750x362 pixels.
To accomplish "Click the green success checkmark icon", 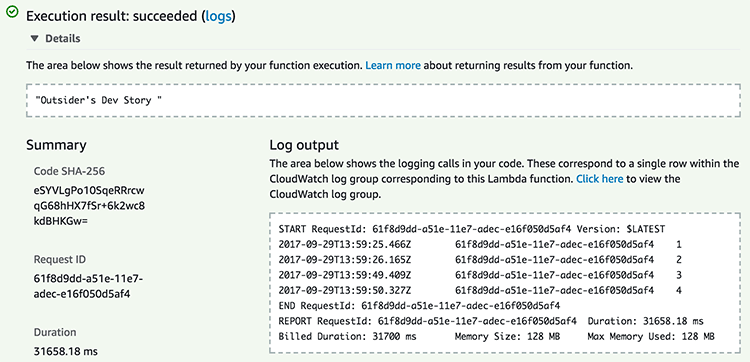I will [12, 11].
